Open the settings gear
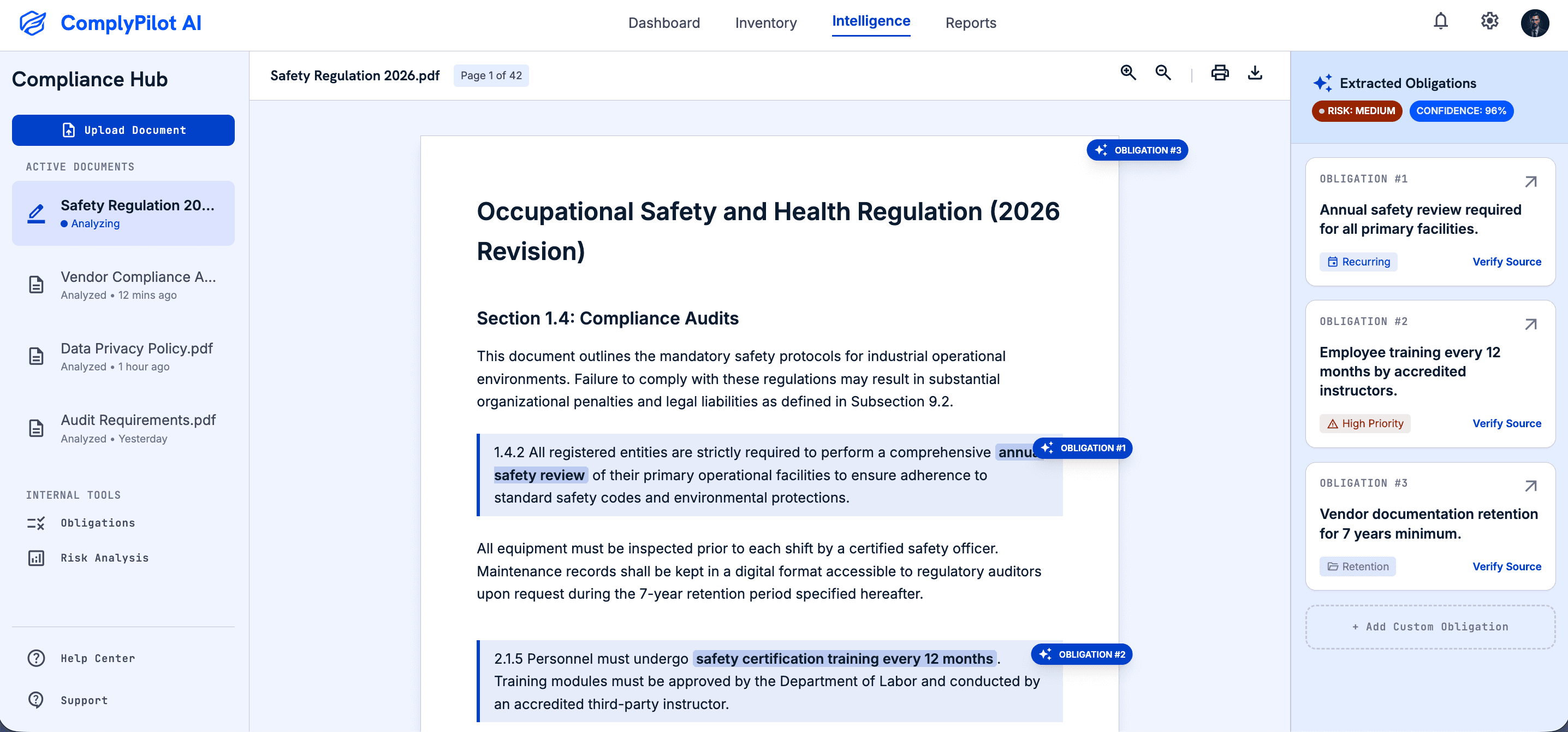The image size is (1568, 732). pos(1489,21)
